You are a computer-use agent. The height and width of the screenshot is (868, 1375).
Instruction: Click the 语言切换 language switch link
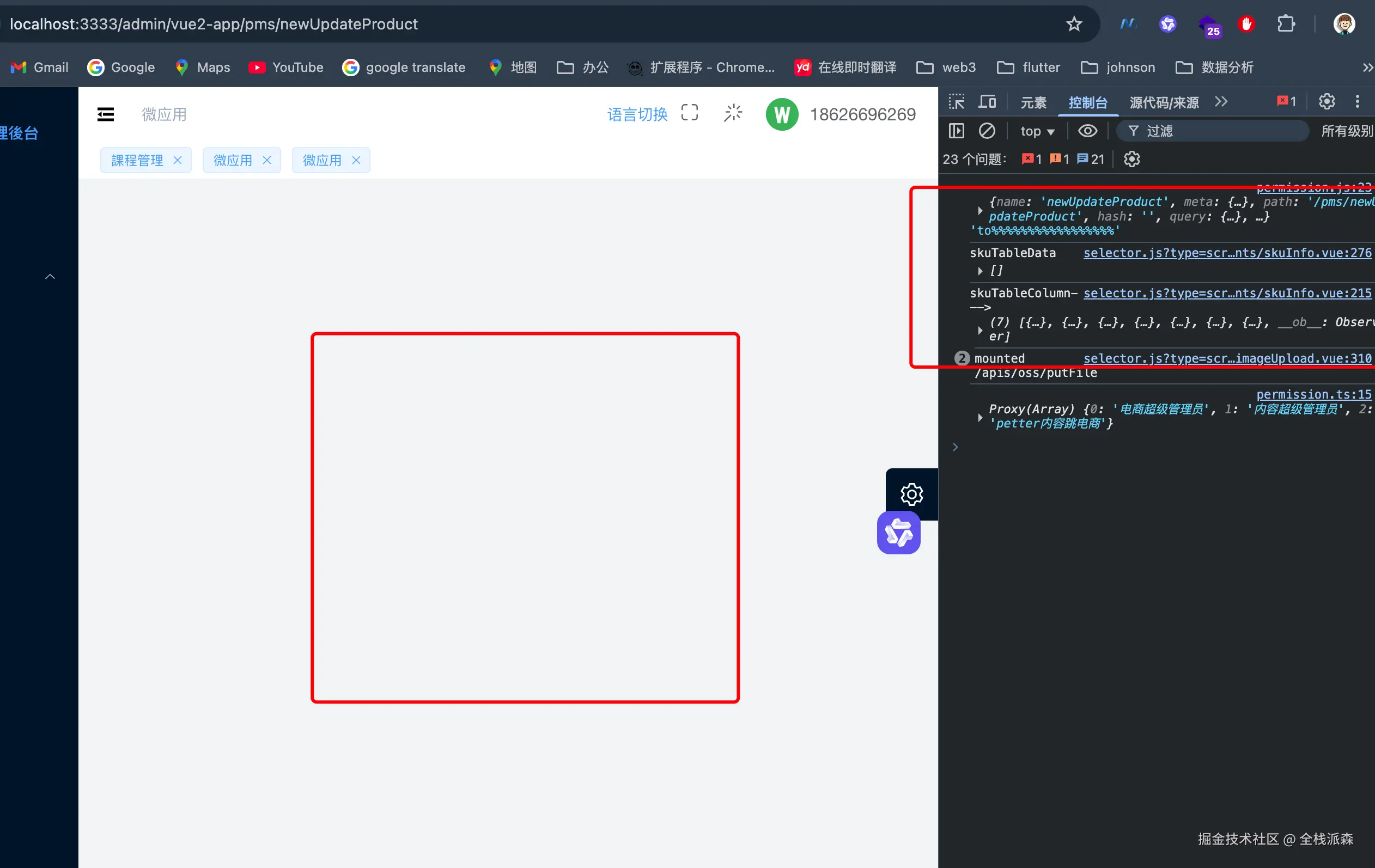click(637, 114)
